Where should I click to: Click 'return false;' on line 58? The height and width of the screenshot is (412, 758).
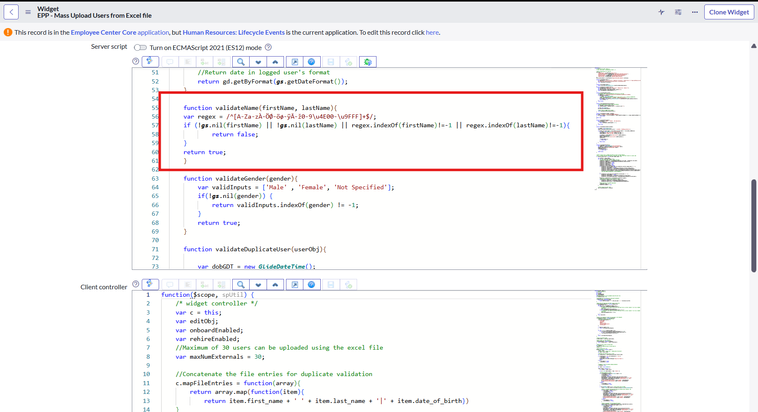(235, 134)
